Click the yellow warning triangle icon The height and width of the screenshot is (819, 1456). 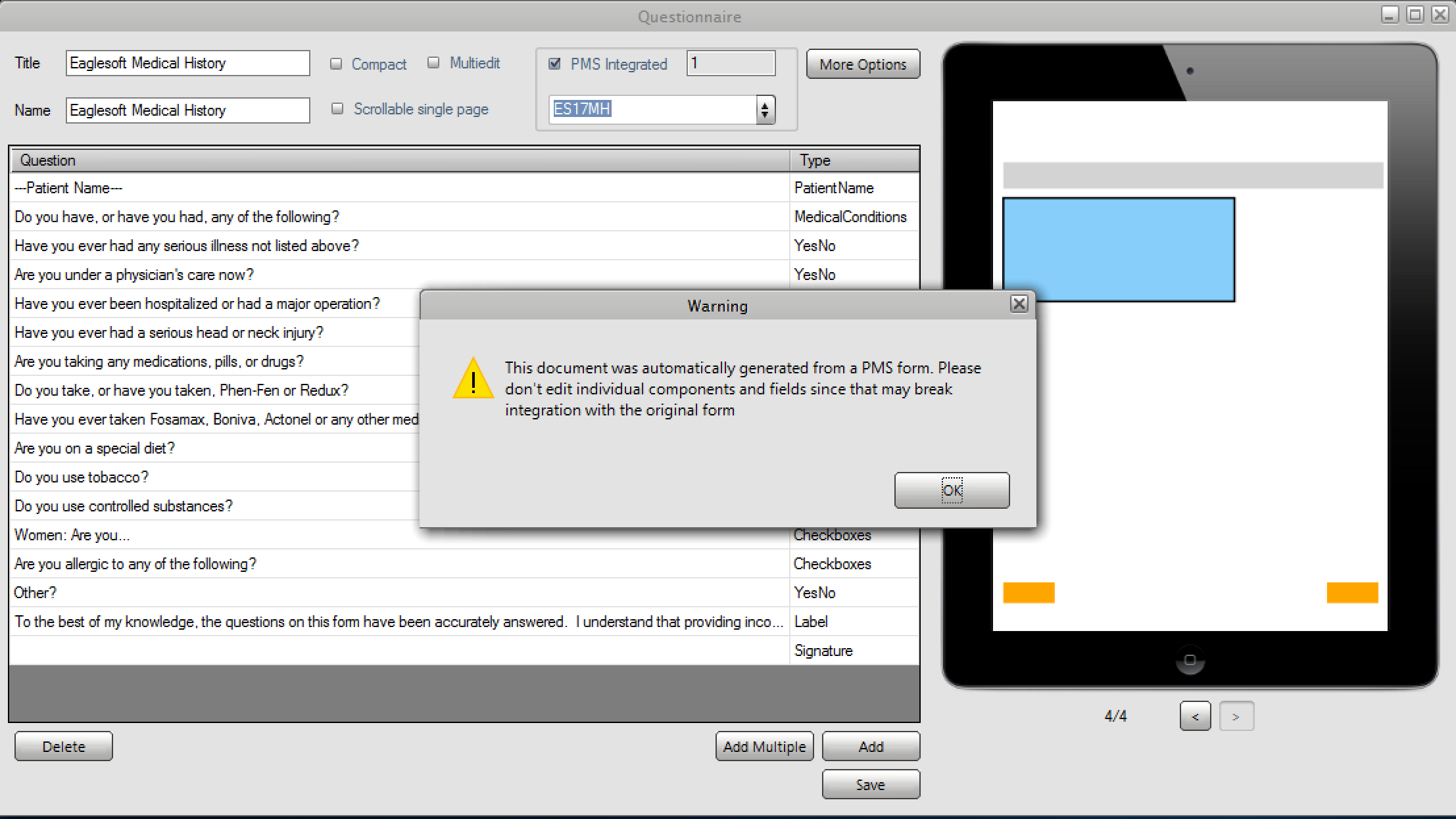point(473,378)
